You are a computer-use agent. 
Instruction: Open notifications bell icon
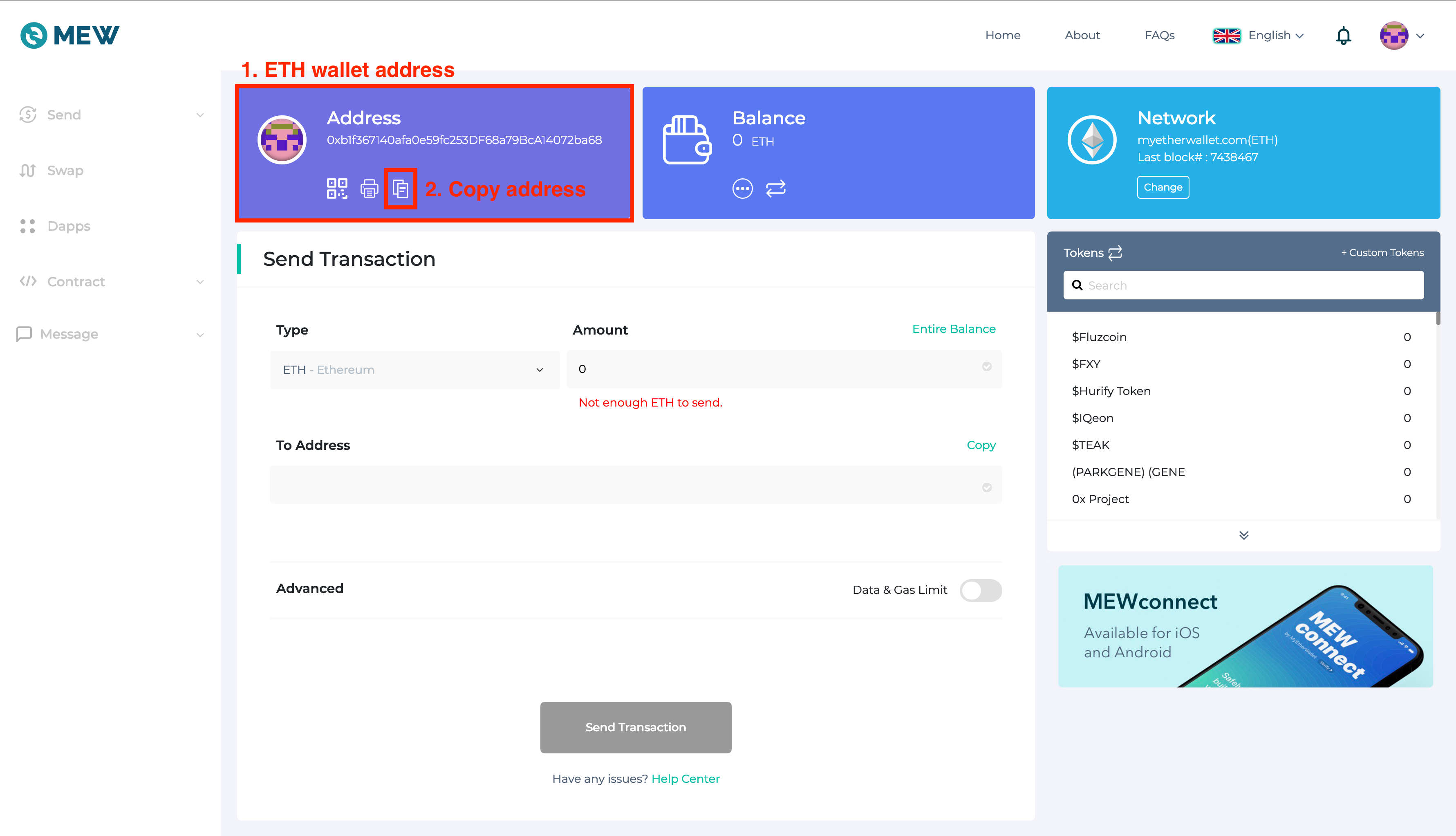point(1344,36)
